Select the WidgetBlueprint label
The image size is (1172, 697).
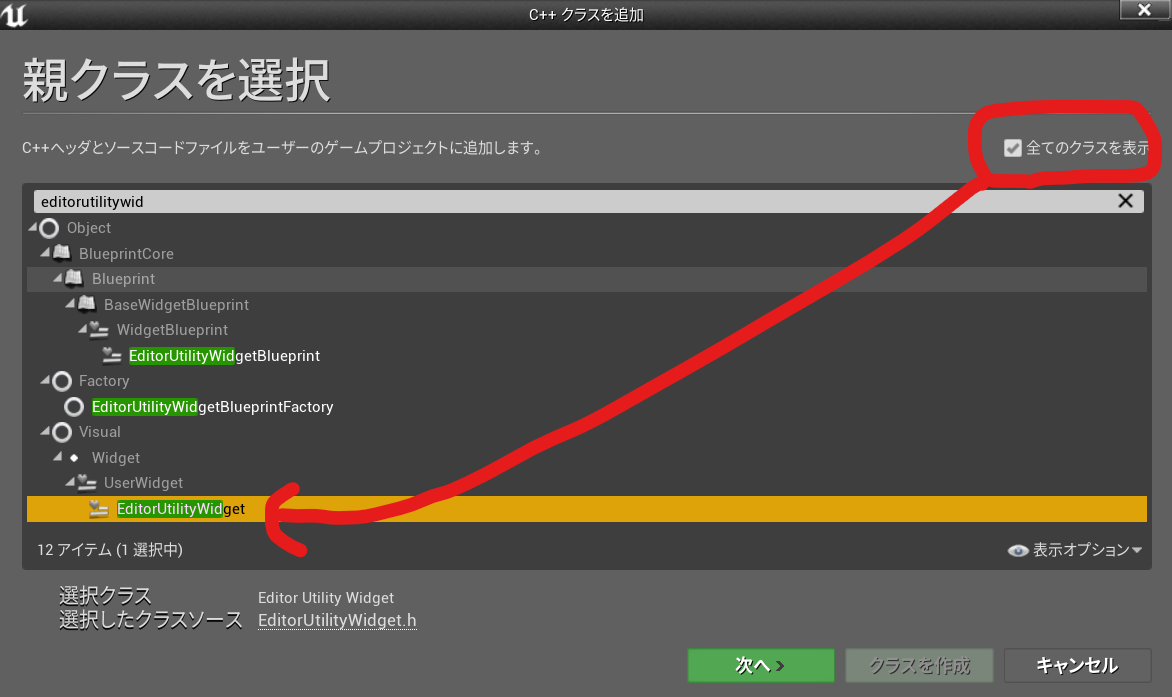173,330
